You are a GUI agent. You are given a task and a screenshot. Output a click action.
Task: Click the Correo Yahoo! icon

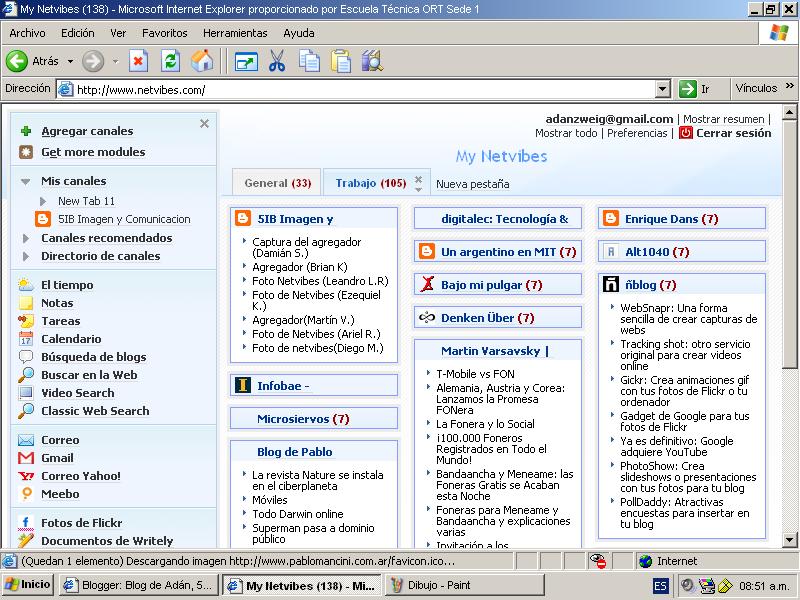click(x=26, y=476)
